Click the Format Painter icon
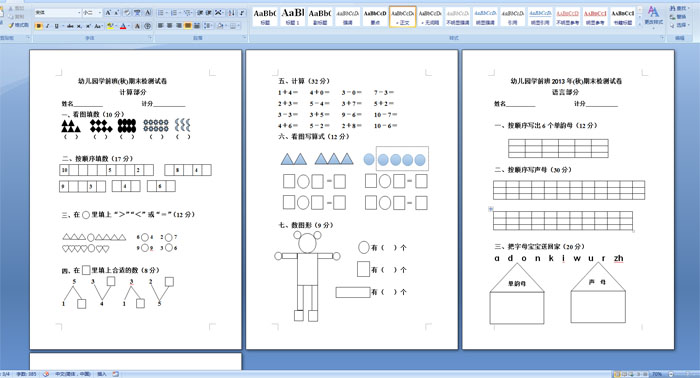The height and width of the screenshot is (378, 700). coord(18,25)
